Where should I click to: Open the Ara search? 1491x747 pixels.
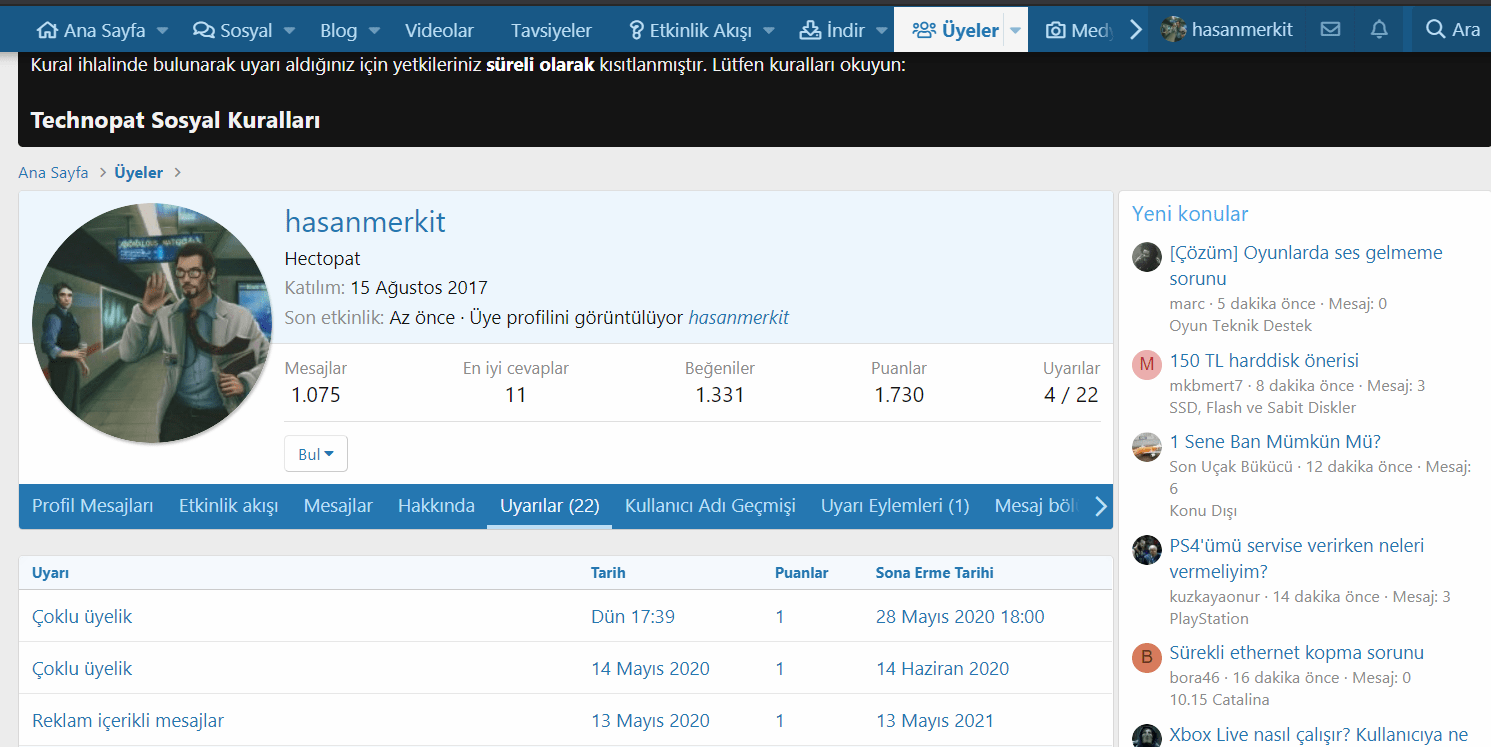pos(1453,30)
